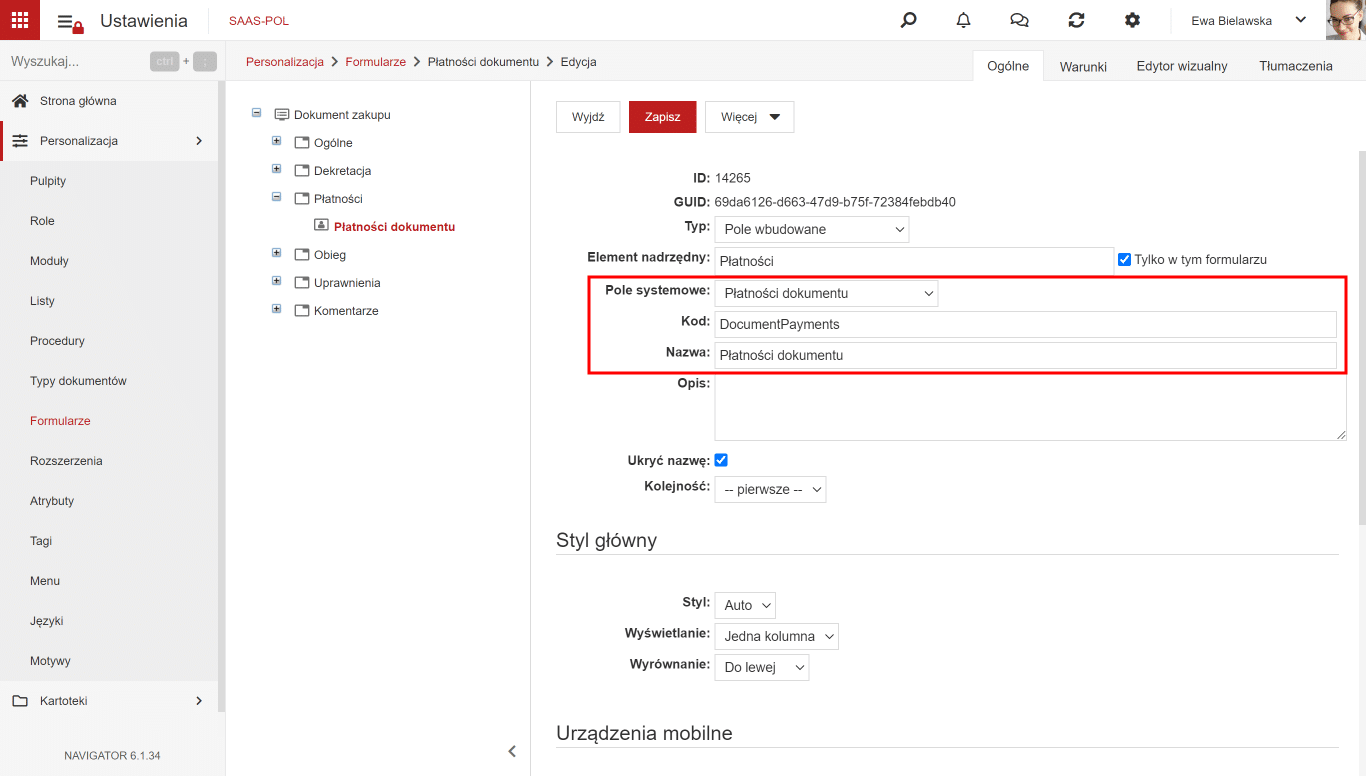The image size is (1366, 776).
Task: Click the locked menu hamburger icon
Action: click(69, 22)
